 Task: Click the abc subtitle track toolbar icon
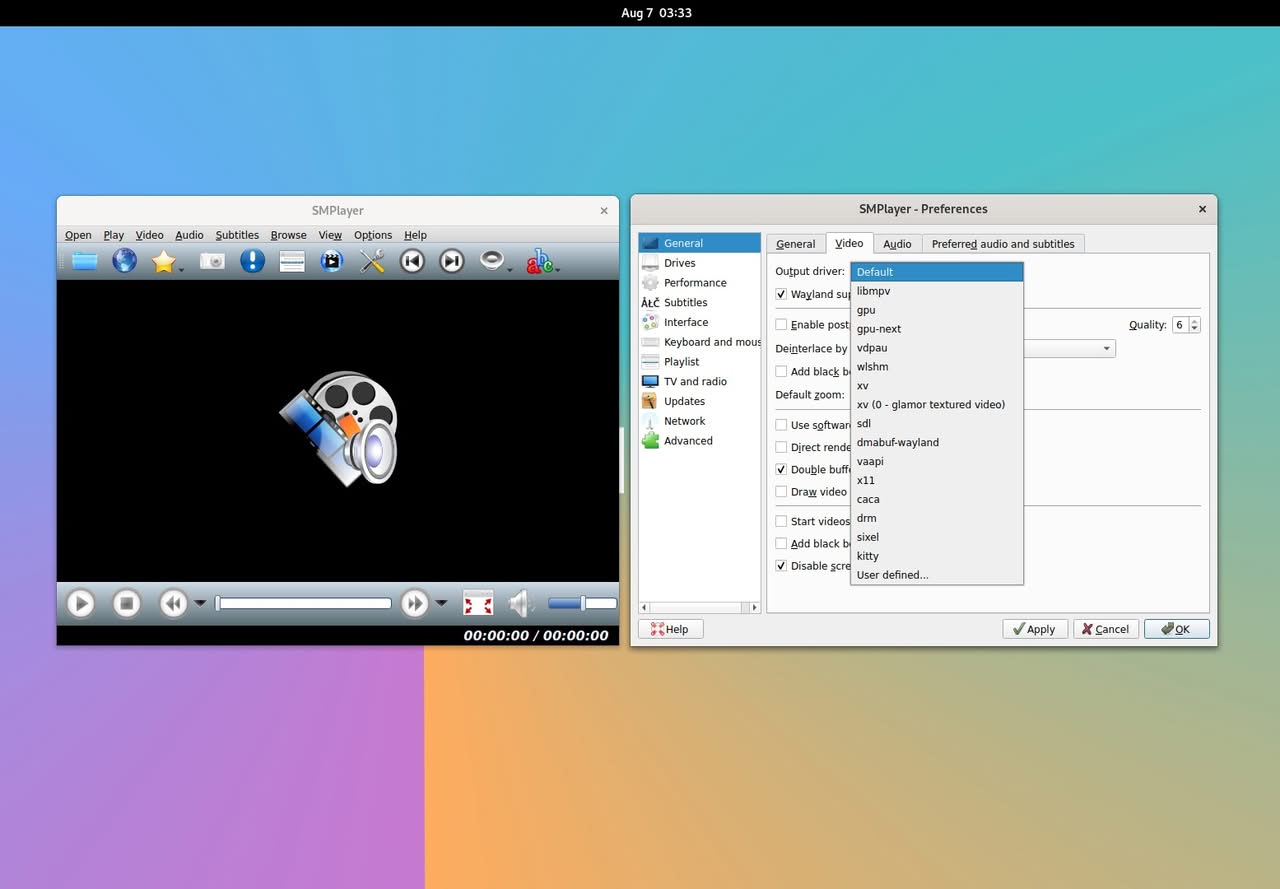(539, 262)
